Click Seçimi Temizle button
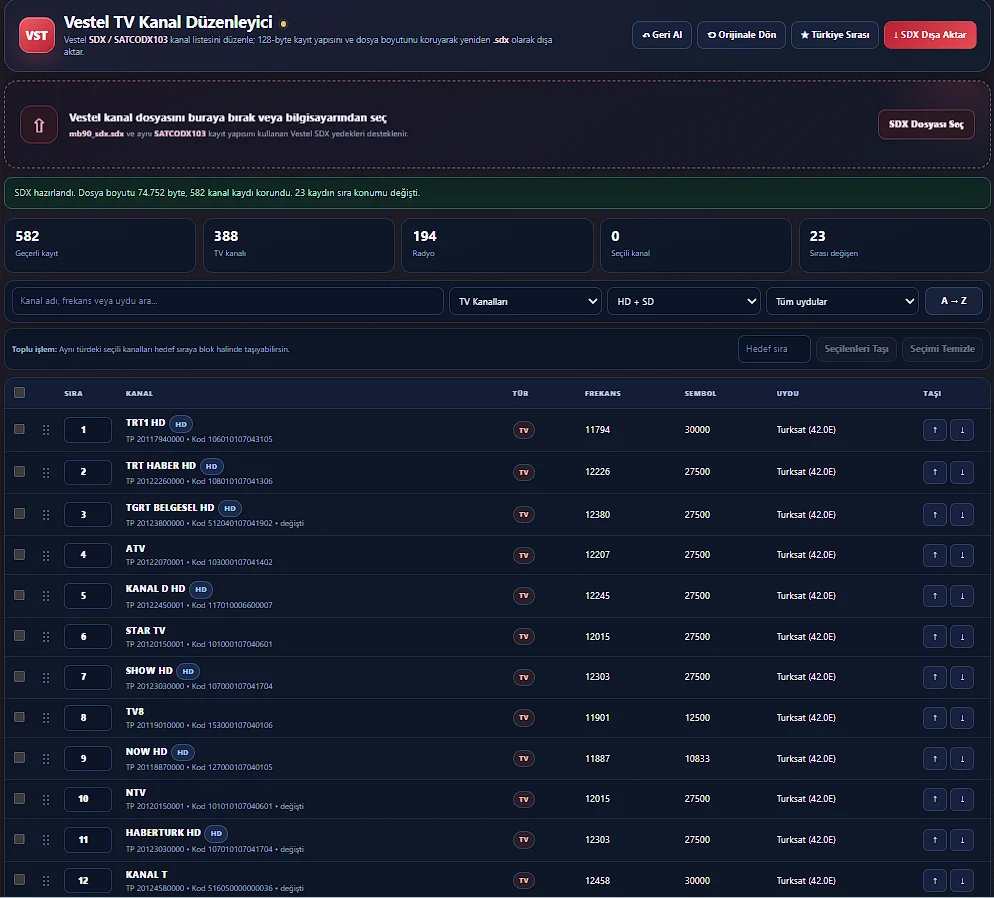The height and width of the screenshot is (898, 994). (942, 349)
